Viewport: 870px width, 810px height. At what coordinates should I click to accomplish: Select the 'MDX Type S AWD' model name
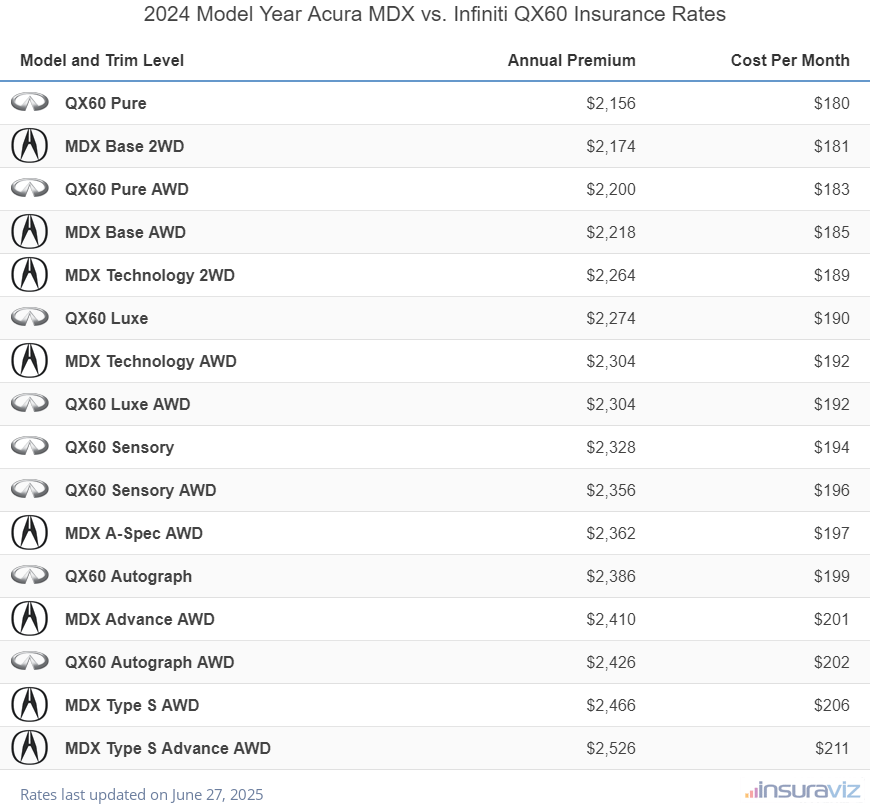[132, 705]
